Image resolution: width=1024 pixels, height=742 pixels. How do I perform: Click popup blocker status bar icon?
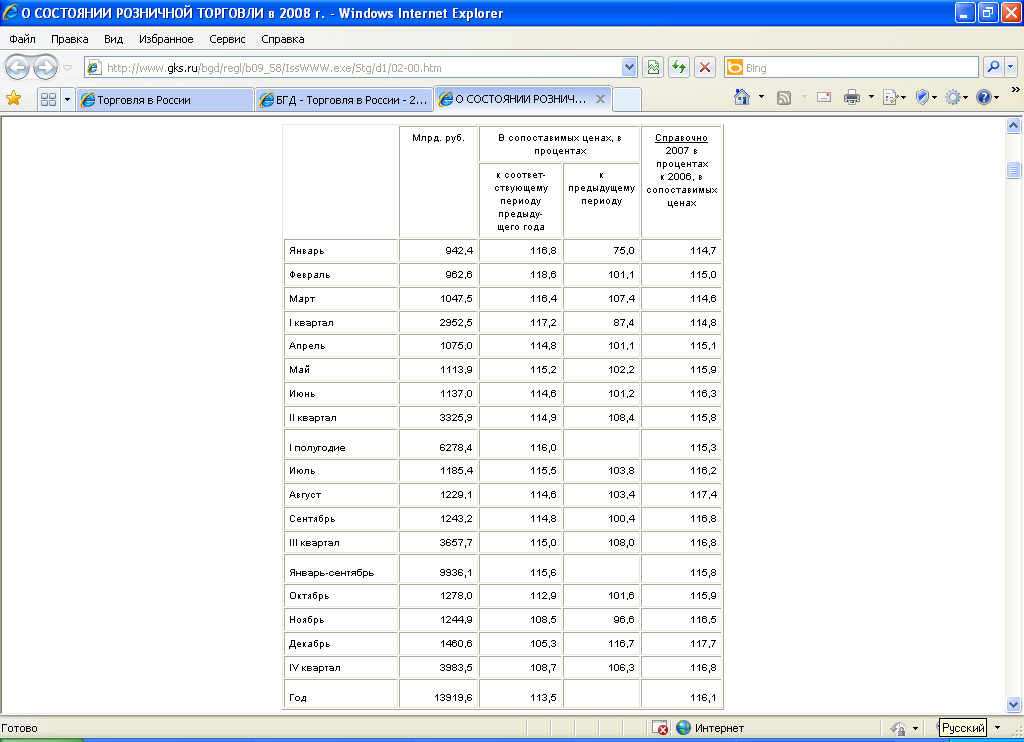tap(660, 728)
